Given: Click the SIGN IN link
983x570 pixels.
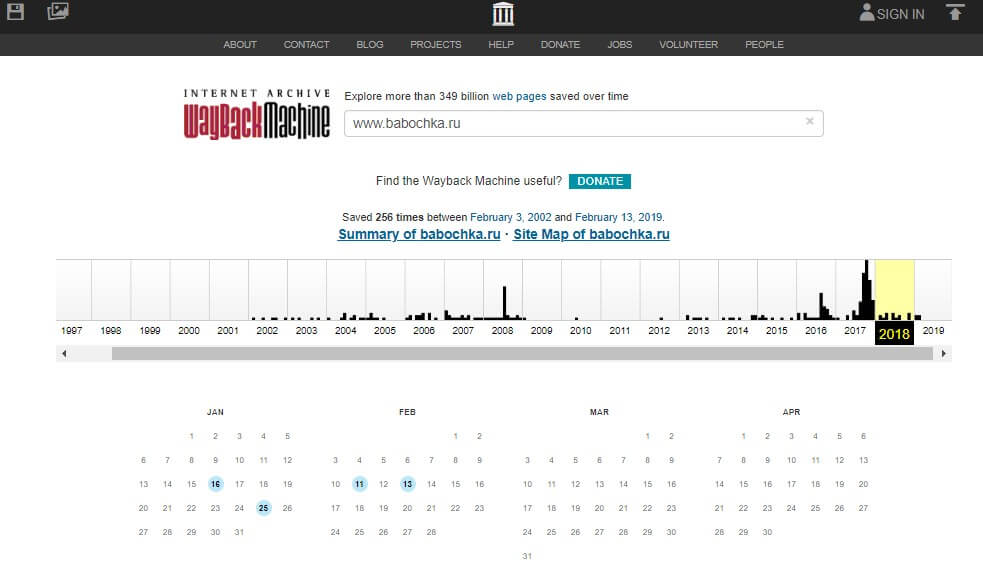Looking at the screenshot, I should click(x=900, y=14).
